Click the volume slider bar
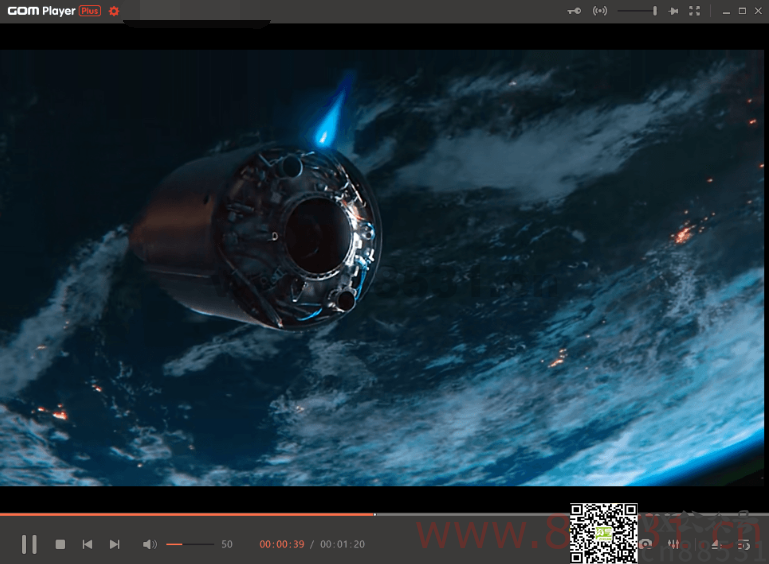Image resolution: width=769 pixels, height=564 pixels. coord(190,544)
